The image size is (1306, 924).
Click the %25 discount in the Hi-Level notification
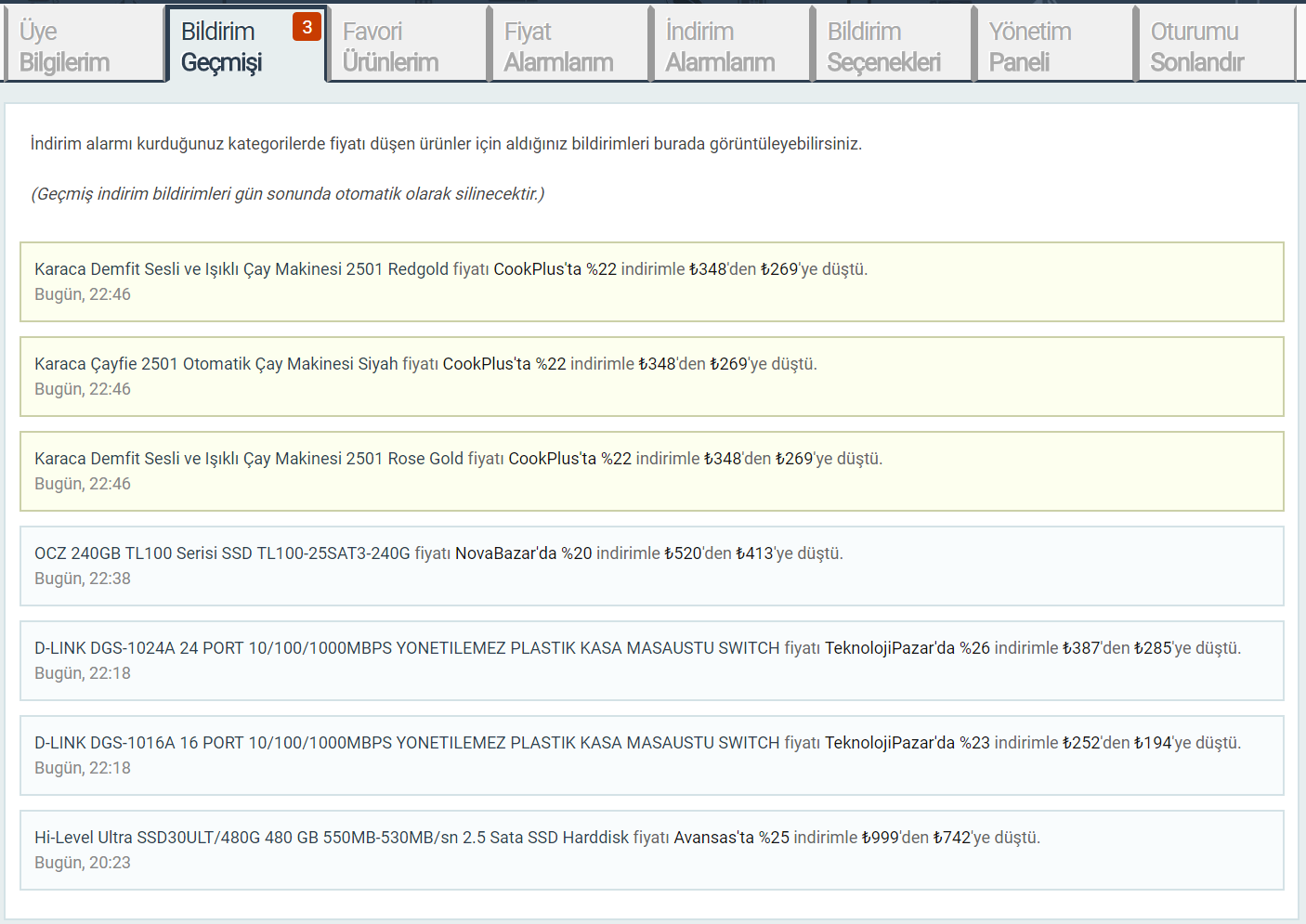(774, 838)
